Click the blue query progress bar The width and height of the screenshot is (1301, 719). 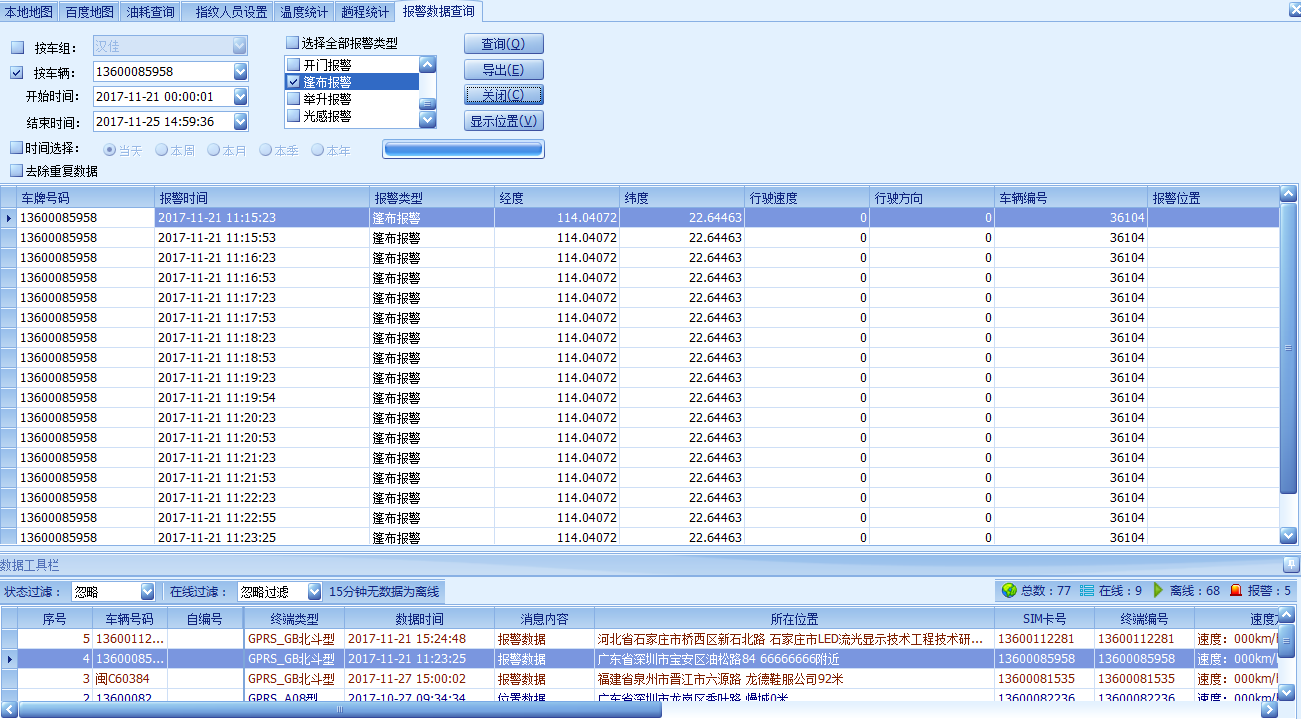click(x=463, y=149)
